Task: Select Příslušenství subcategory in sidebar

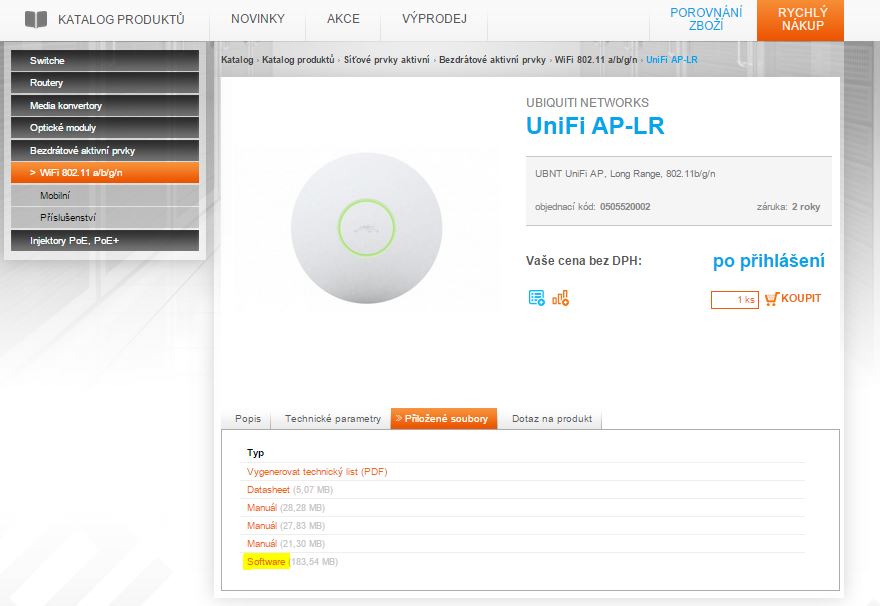Action: pyautogui.click(x=105, y=217)
